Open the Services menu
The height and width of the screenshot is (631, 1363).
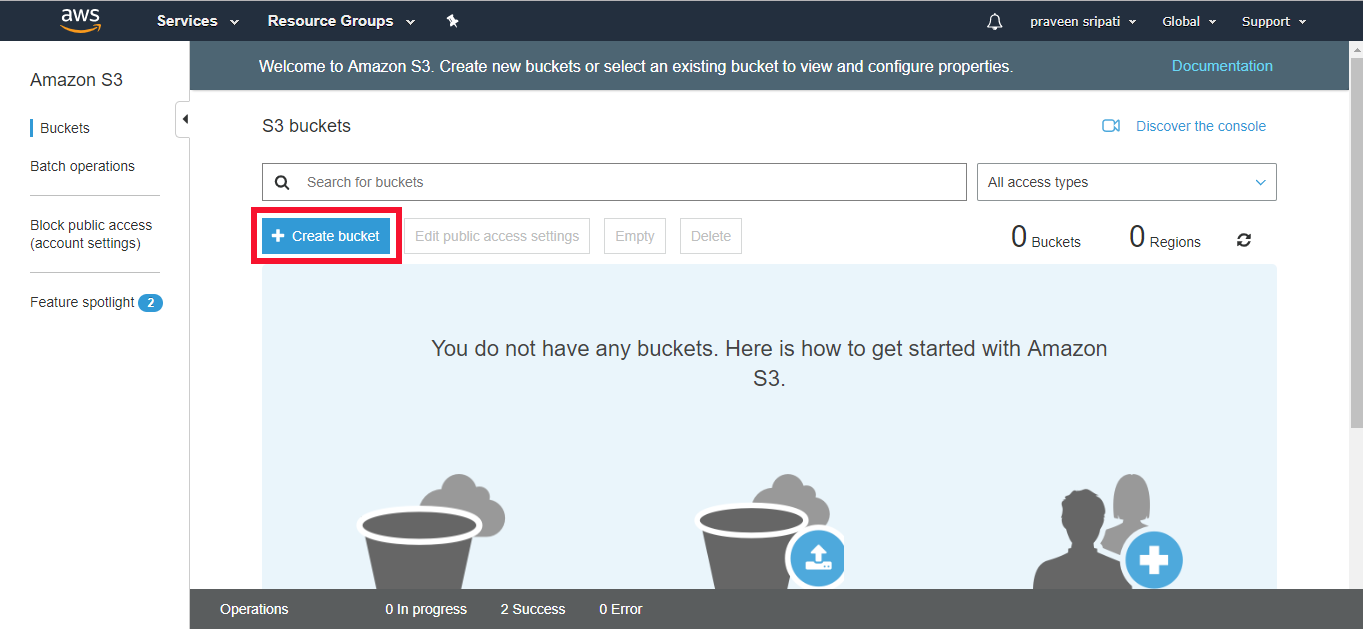coord(198,21)
